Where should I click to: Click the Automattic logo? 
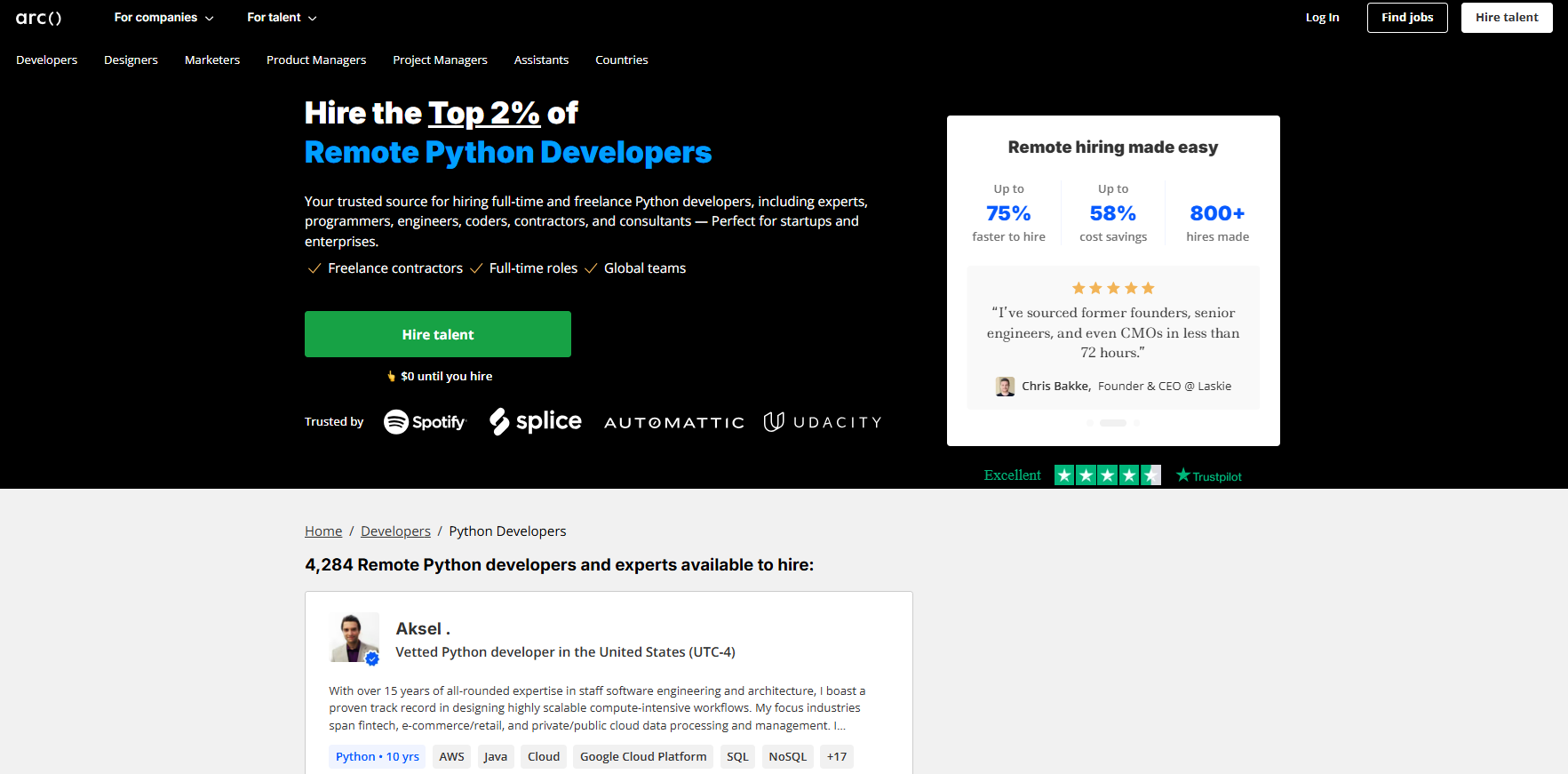[x=673, y=423]
